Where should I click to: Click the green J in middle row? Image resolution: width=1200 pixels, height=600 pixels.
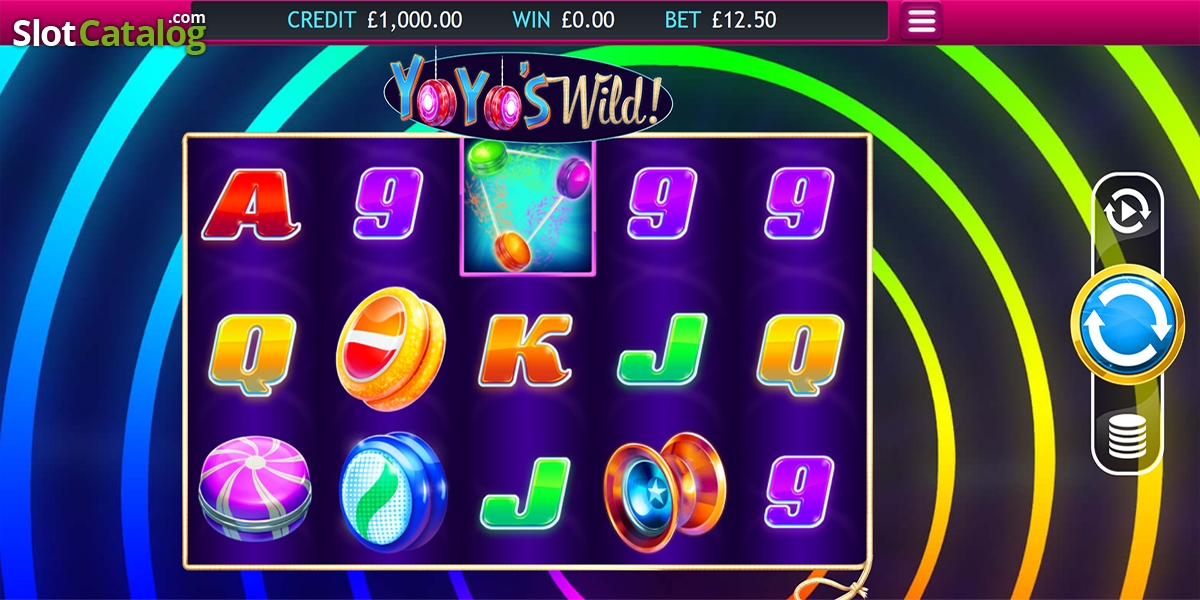pos(662,350)
